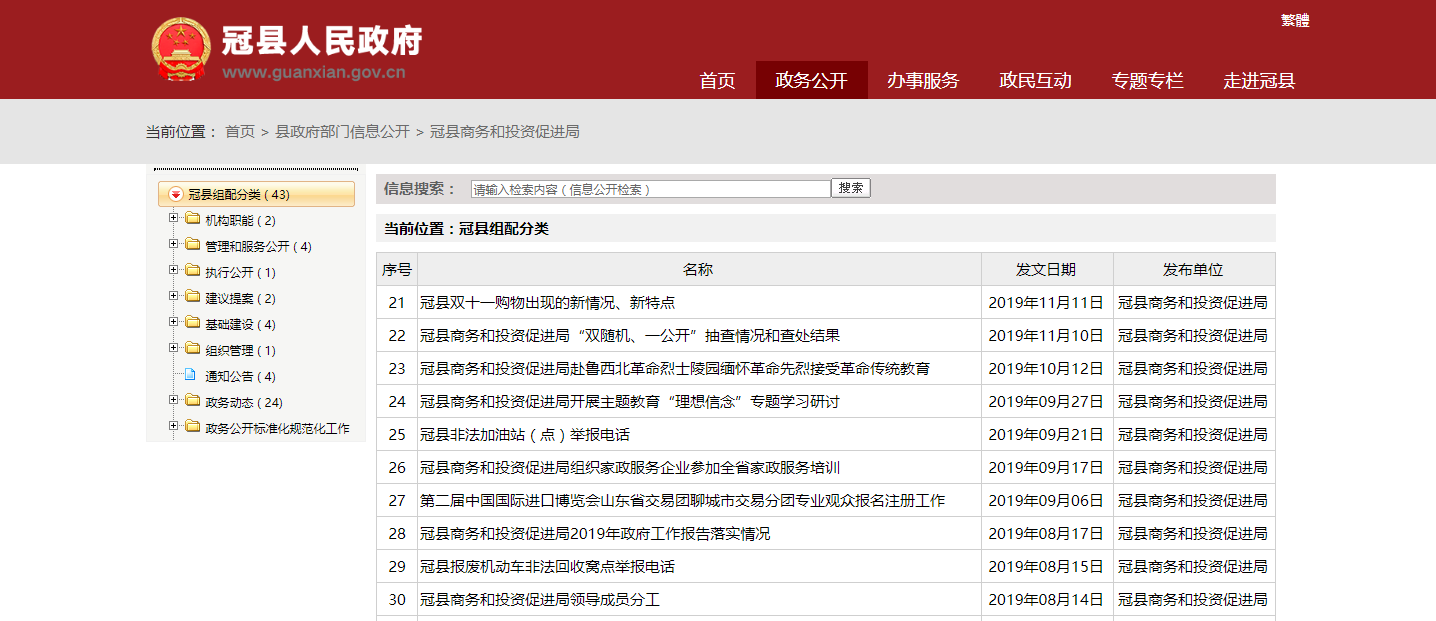Screen dimensions: 1436x621
Task: Go to 办事服务 in the top menu
Action: point(923,81)
